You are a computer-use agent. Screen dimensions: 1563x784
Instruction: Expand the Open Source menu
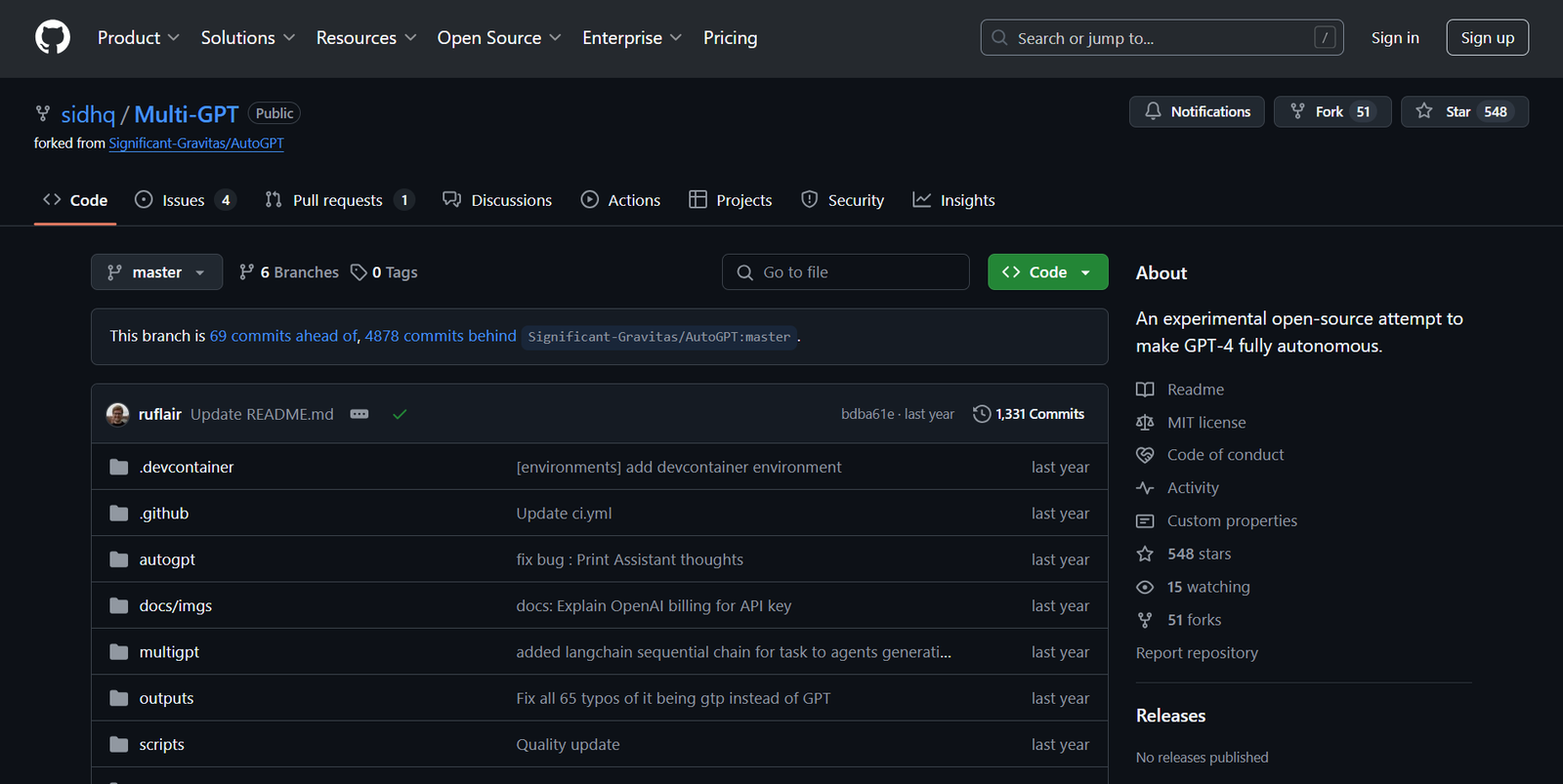[499, 38]
